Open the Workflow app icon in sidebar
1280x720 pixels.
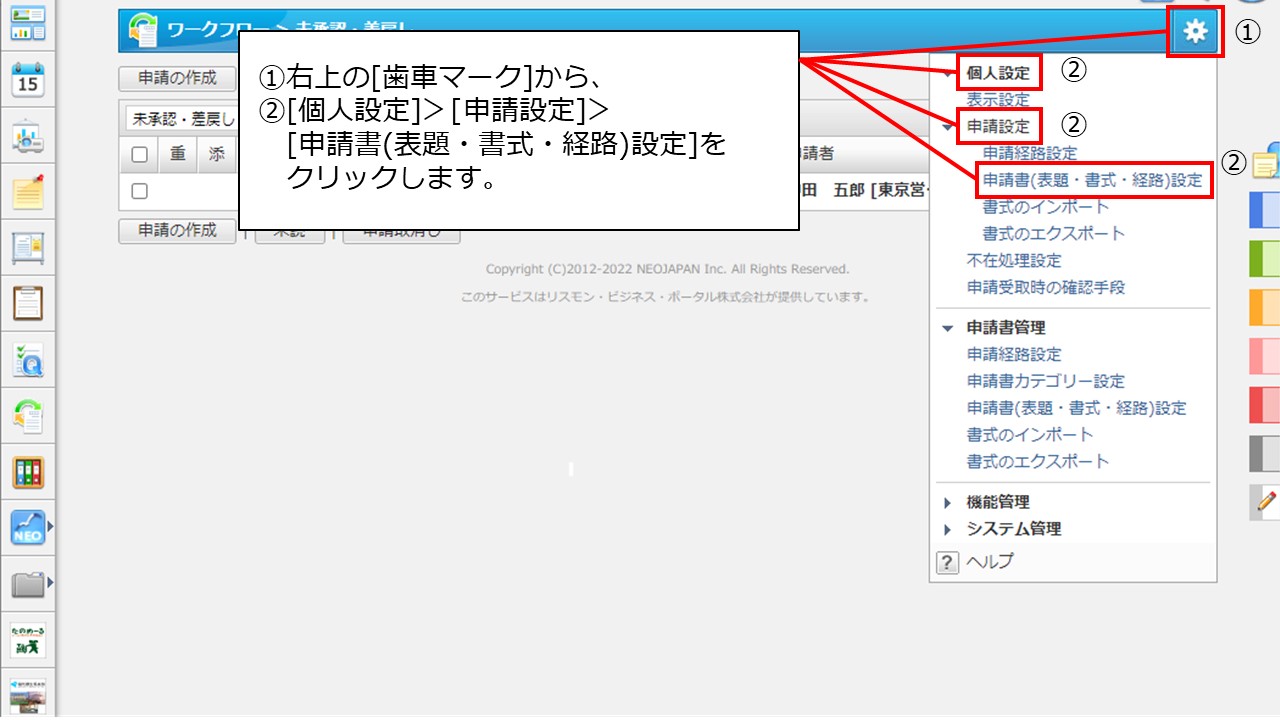[28, 413]
